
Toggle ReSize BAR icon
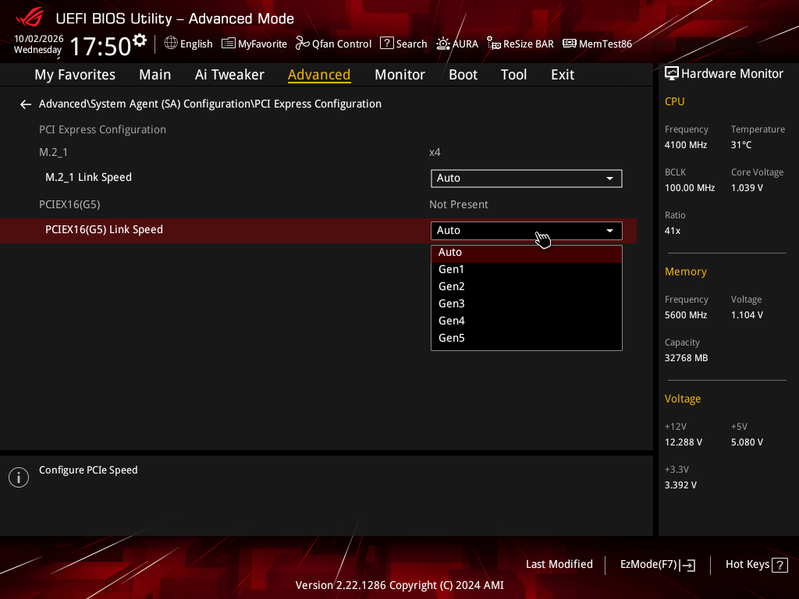(x=493, y=43)
